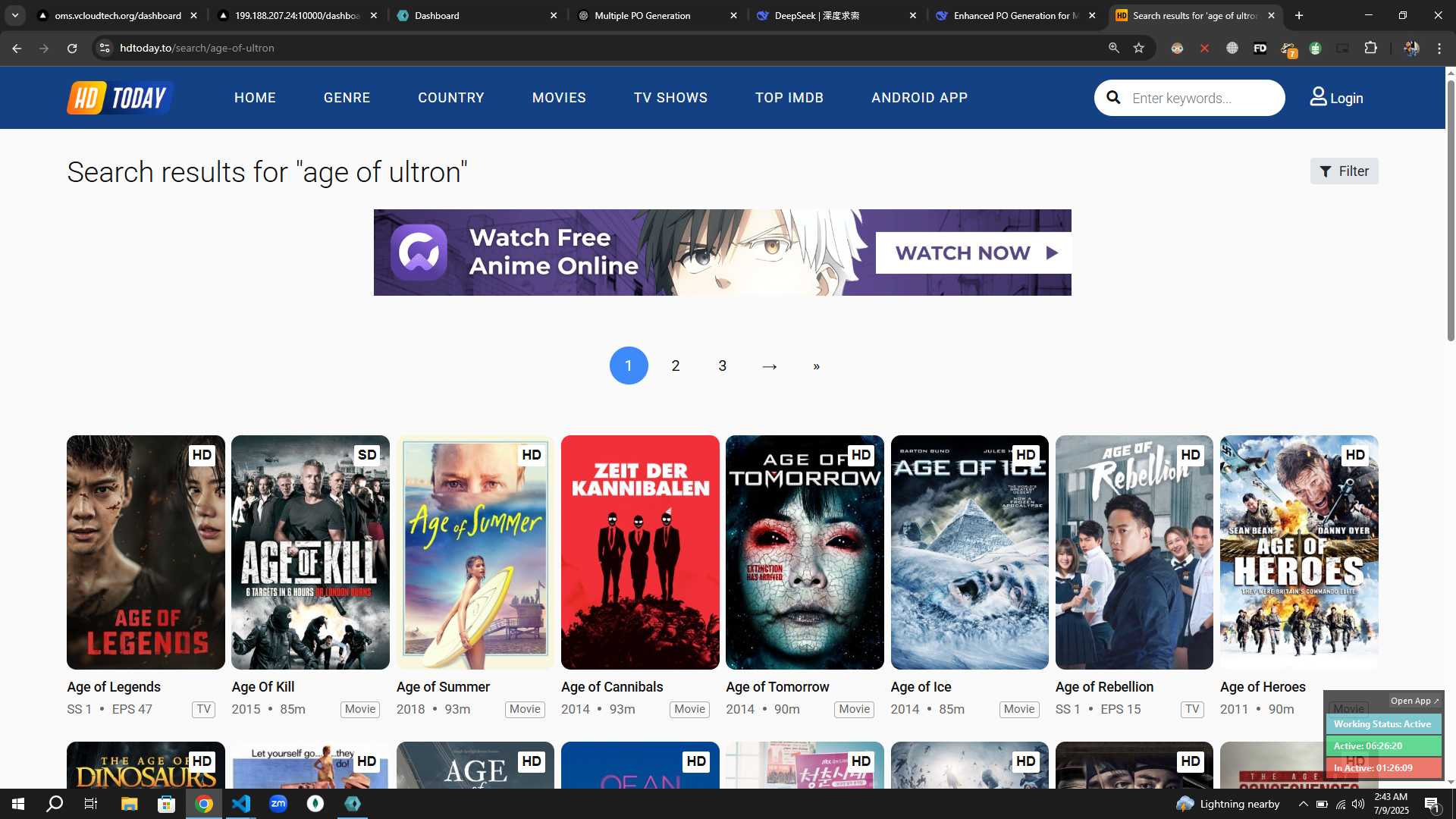Close the Dashboard tab

554,15
